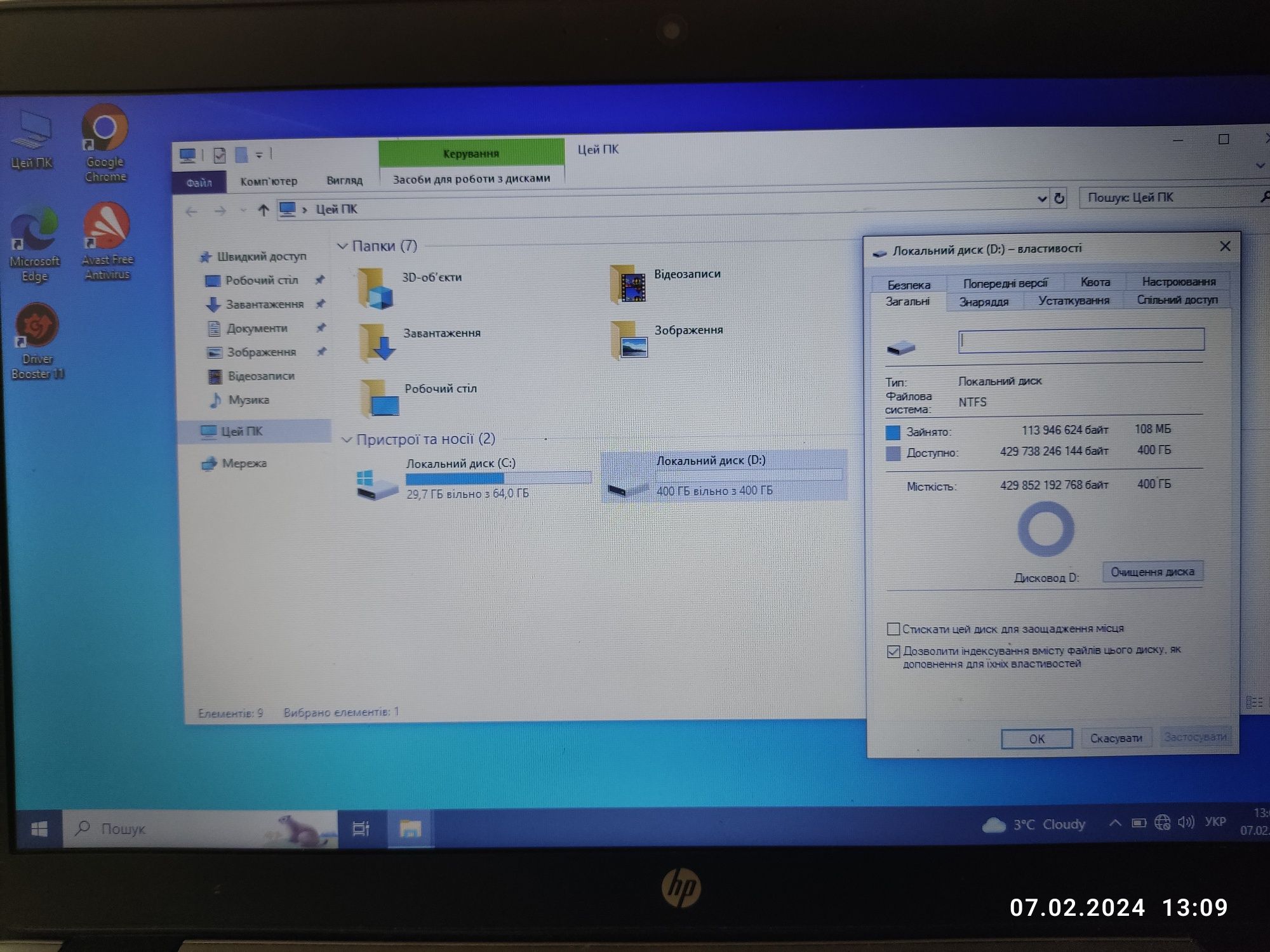Click File Explorer taskbar icon

coord(410,828)
